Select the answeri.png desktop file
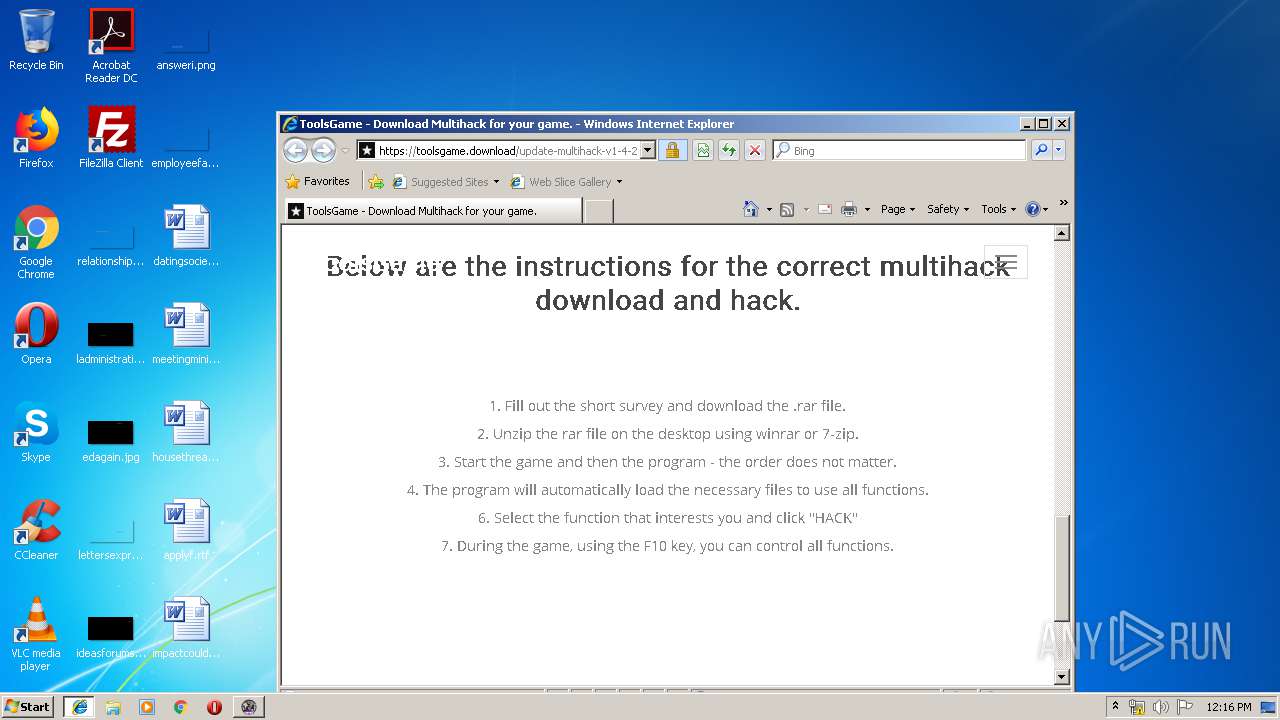 pos(186,48)
